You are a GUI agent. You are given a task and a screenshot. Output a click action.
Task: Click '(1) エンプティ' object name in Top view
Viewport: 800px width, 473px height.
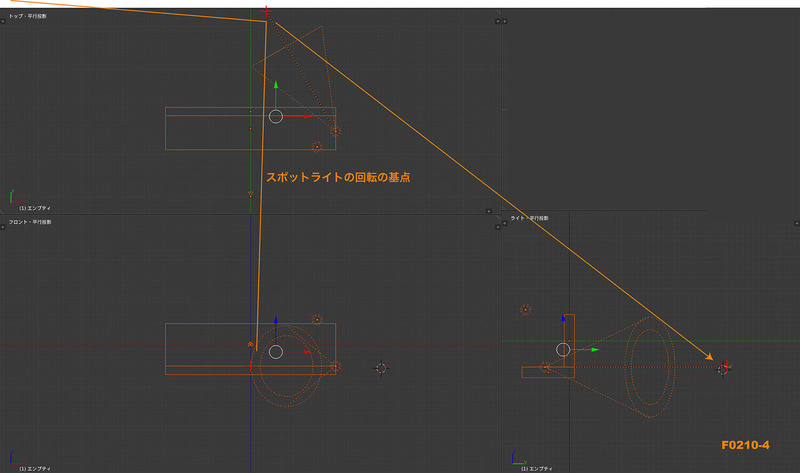[x=35, y=208]
